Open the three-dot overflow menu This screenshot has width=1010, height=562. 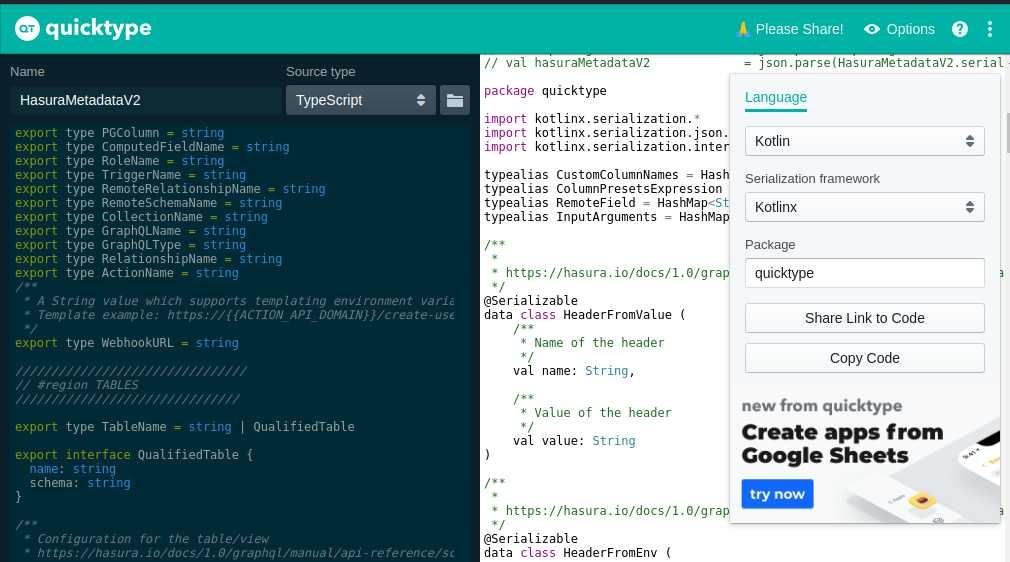tap(990, 29)
